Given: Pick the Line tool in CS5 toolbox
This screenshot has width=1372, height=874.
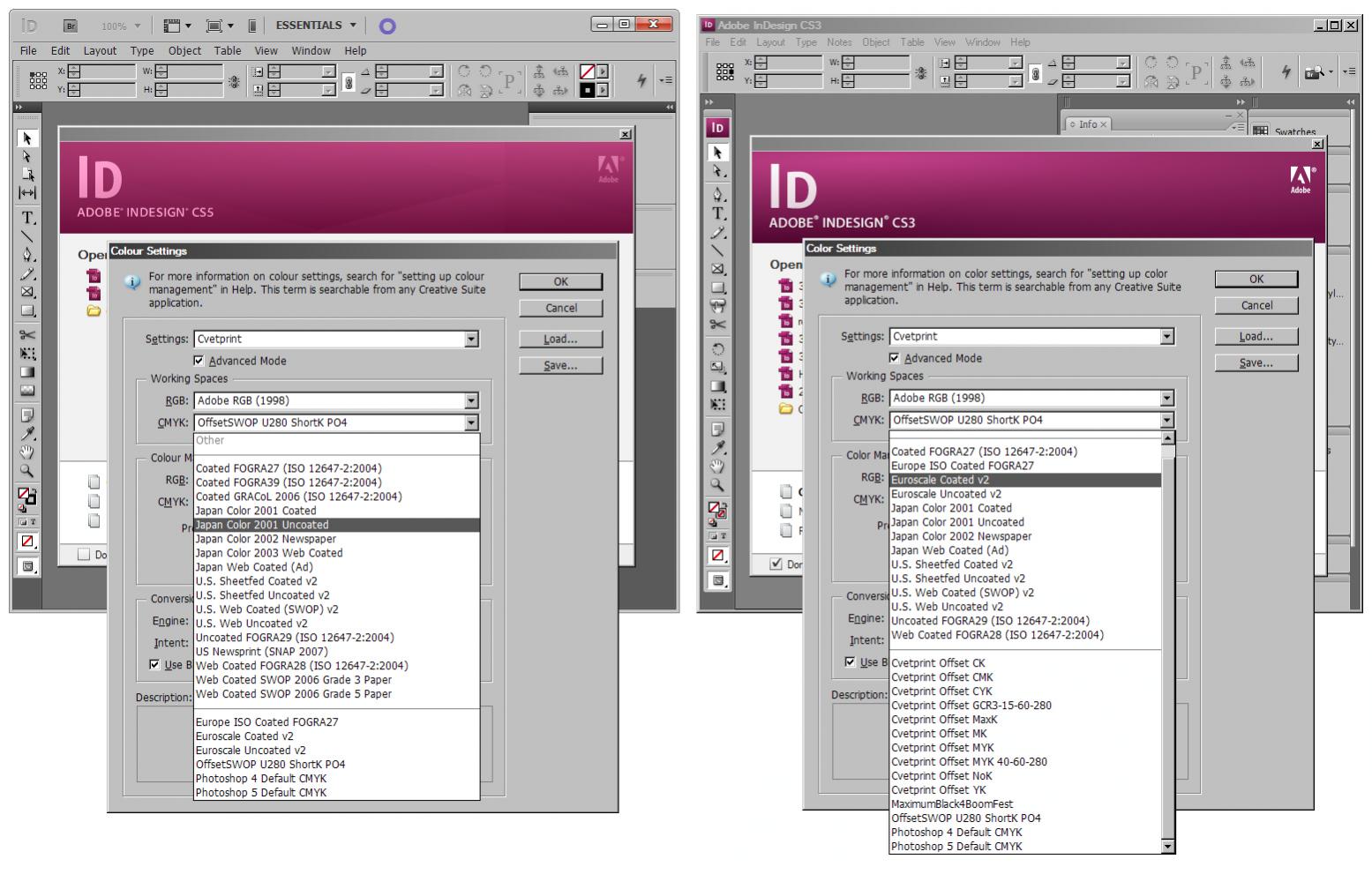Looking at the screenshot, I should 27,236.
